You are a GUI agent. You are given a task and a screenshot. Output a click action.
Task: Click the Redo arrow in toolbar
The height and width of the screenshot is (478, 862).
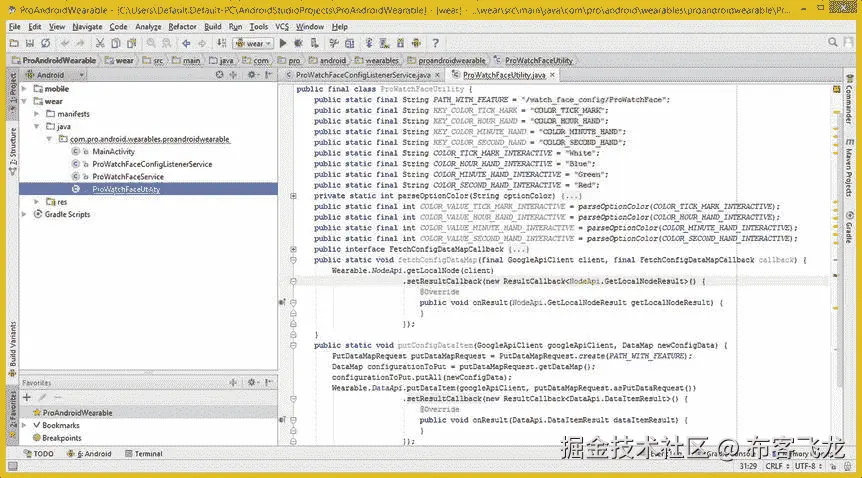[x=80, y=43]
